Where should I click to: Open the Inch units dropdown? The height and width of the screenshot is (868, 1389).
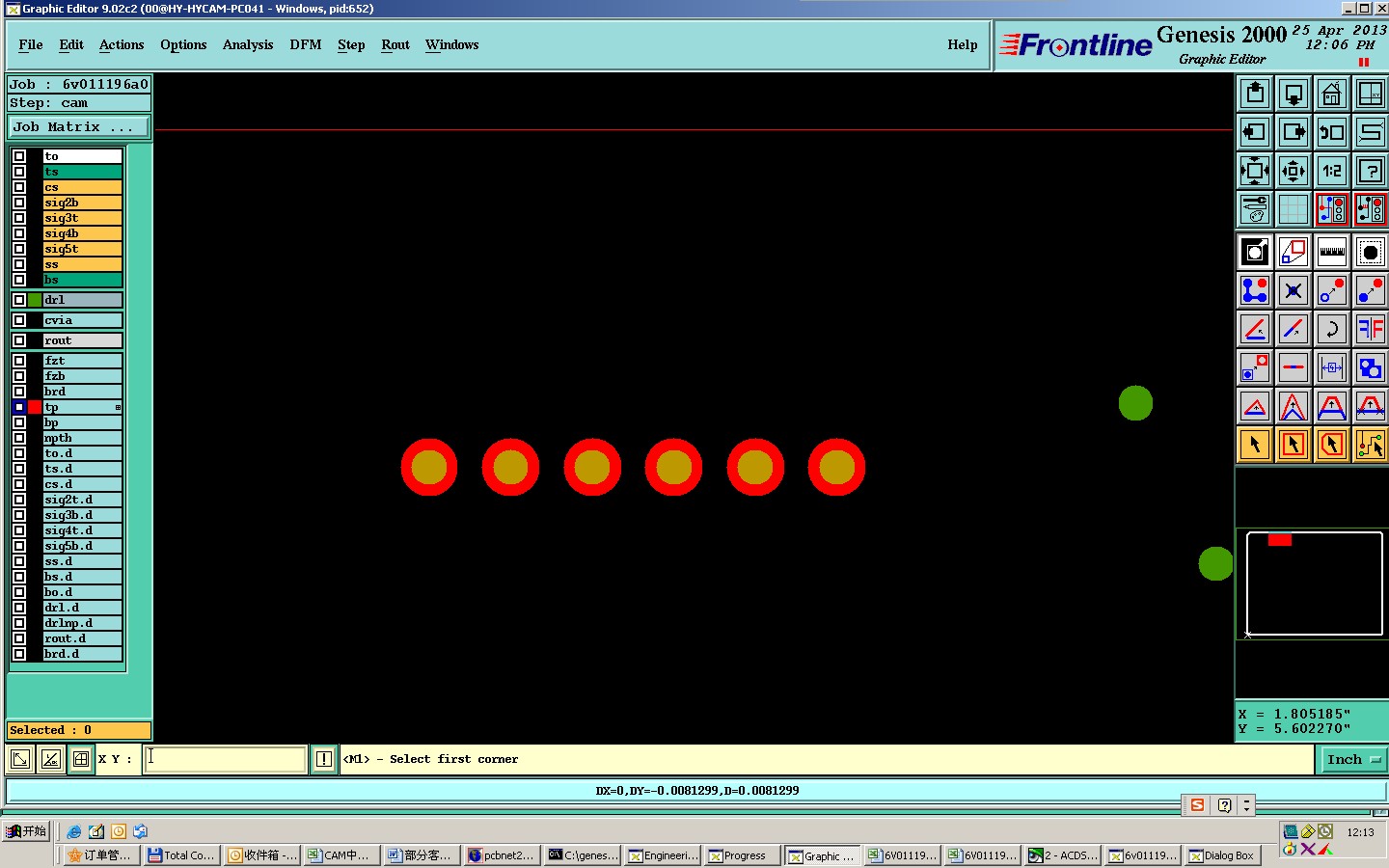[1351, 760]
